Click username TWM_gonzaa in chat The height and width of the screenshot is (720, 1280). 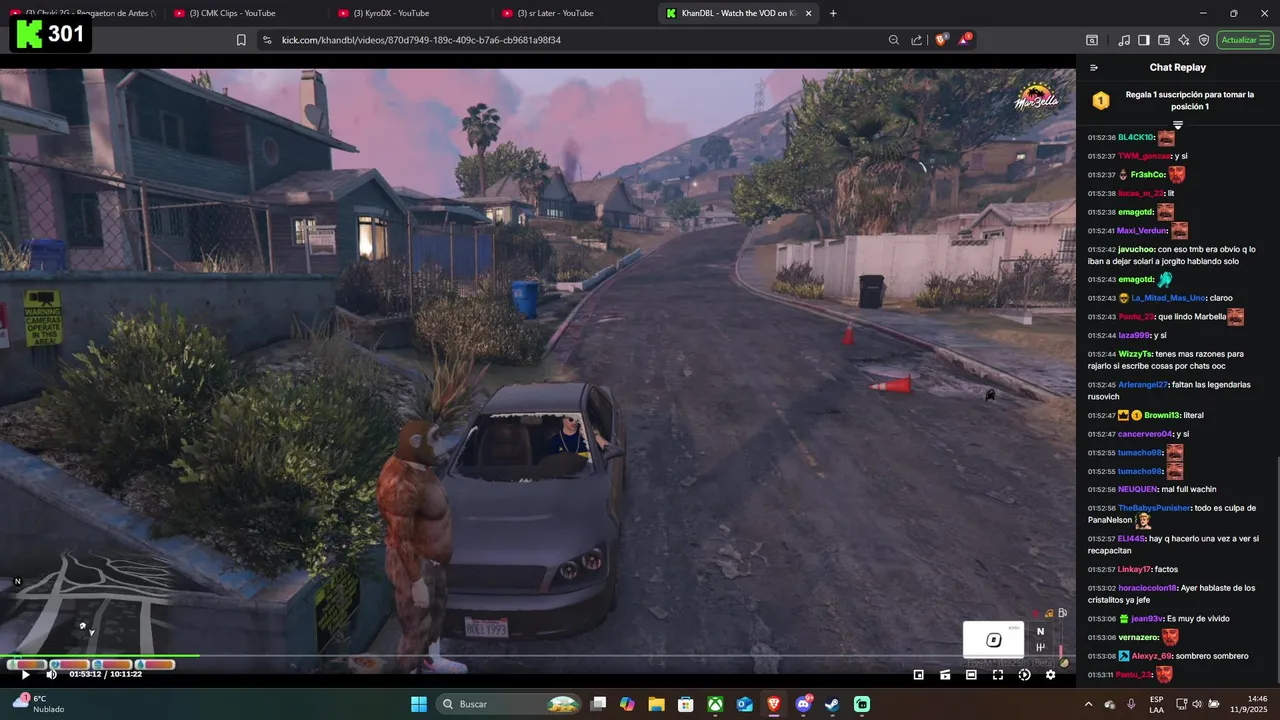tap(1144, 156)
